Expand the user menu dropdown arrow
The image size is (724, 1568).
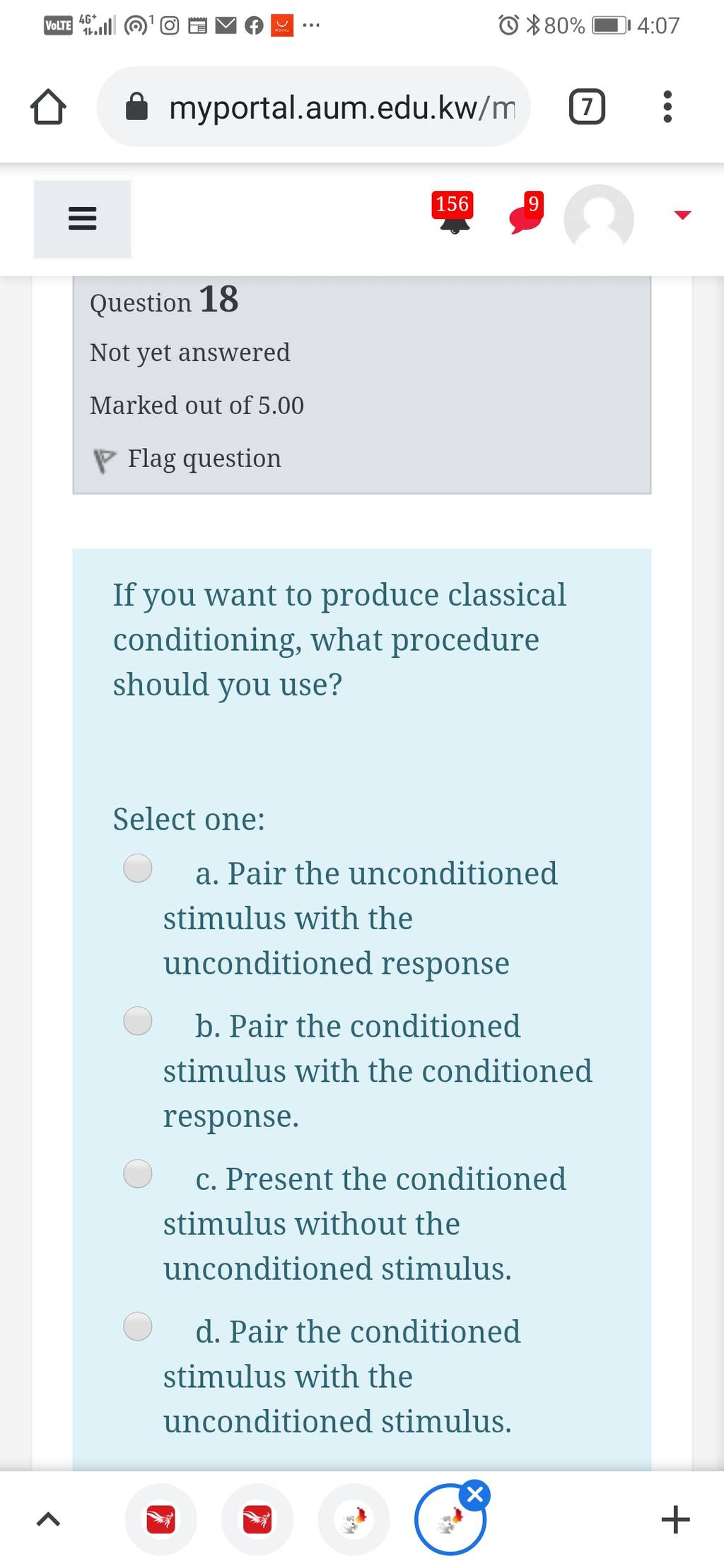[682, 215]
